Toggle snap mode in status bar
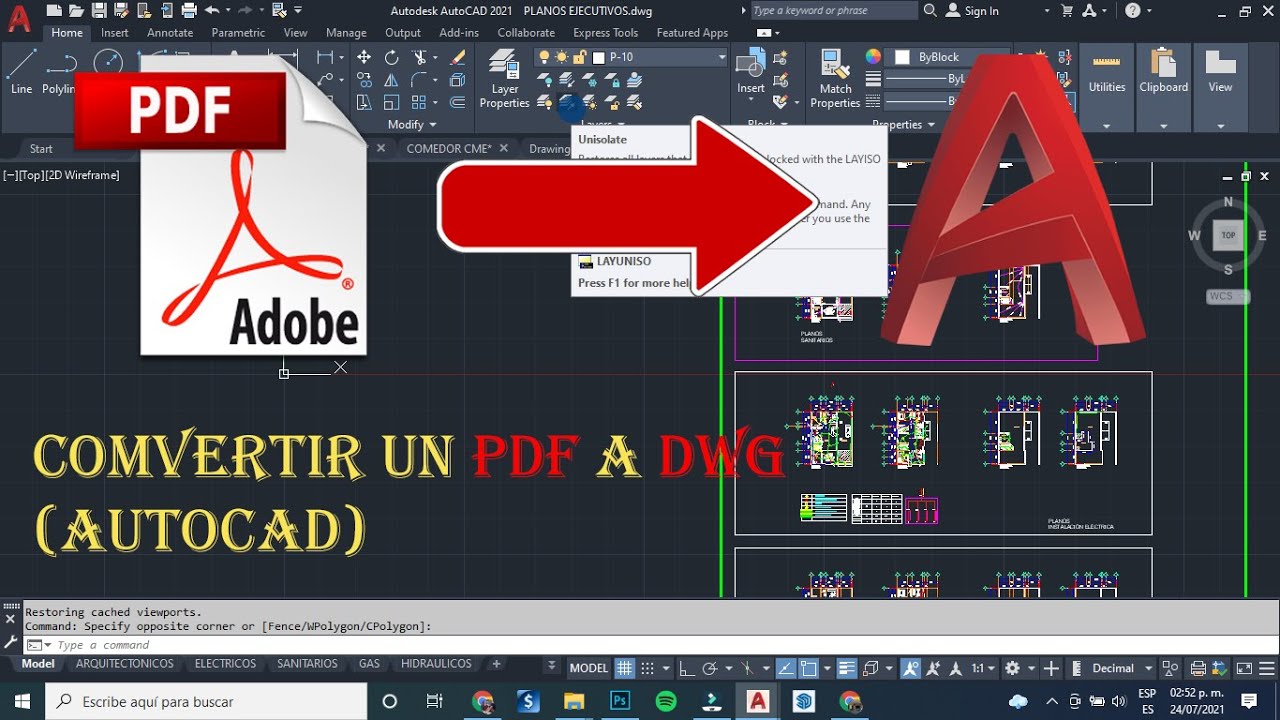The width and height of the screenshot is (1280, 720). pyautogui.click(x=647, y=668)
